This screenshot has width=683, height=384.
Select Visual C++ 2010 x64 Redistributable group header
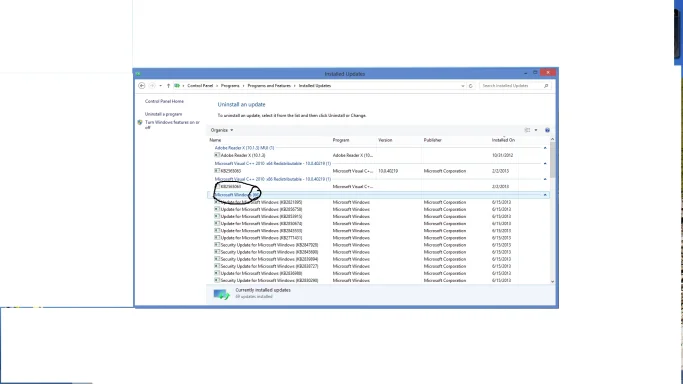pyautogui.click(x=273, y=164)
